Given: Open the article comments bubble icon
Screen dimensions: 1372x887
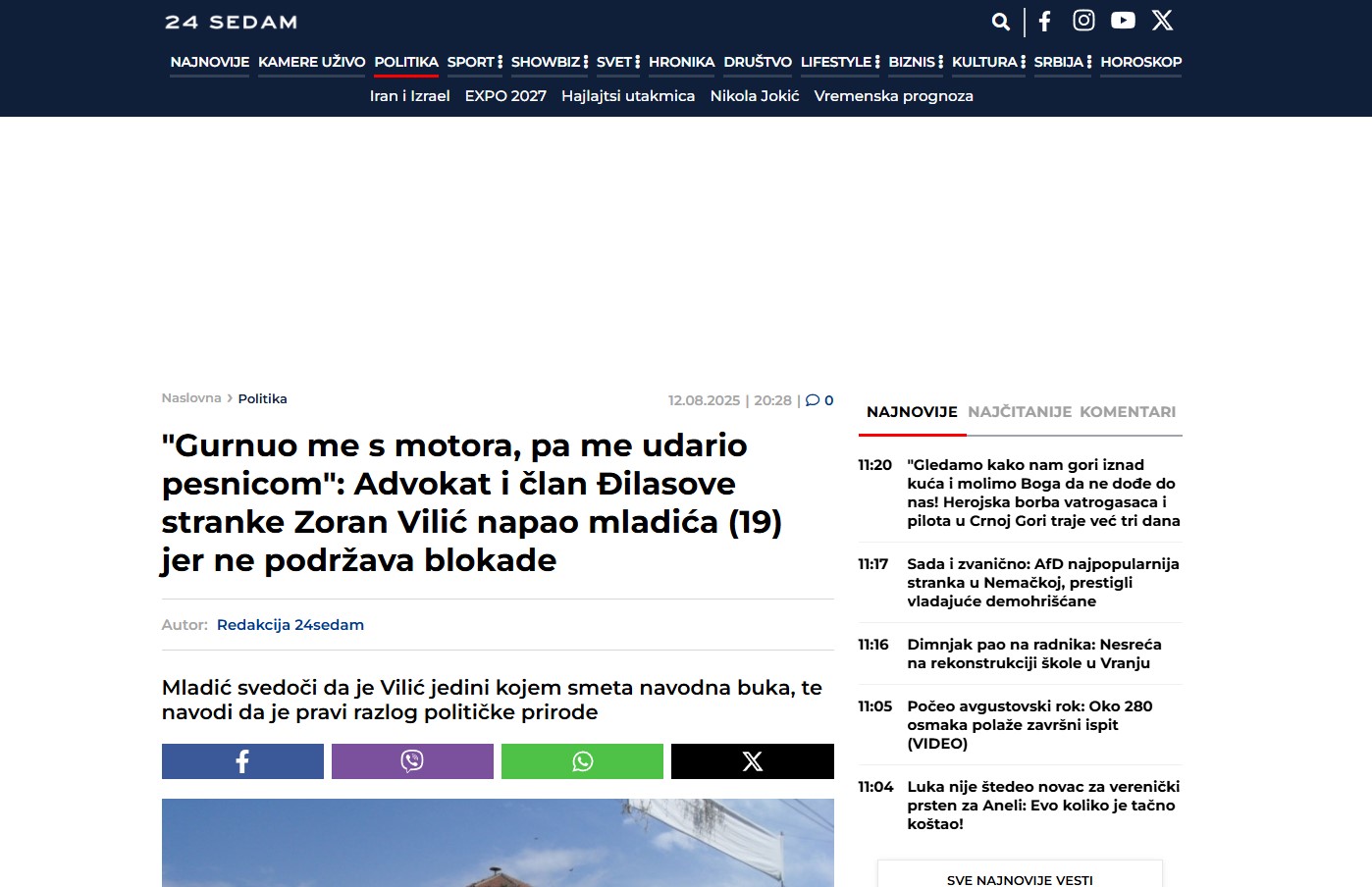Looking at the screenshot, I should click(813, 400).
